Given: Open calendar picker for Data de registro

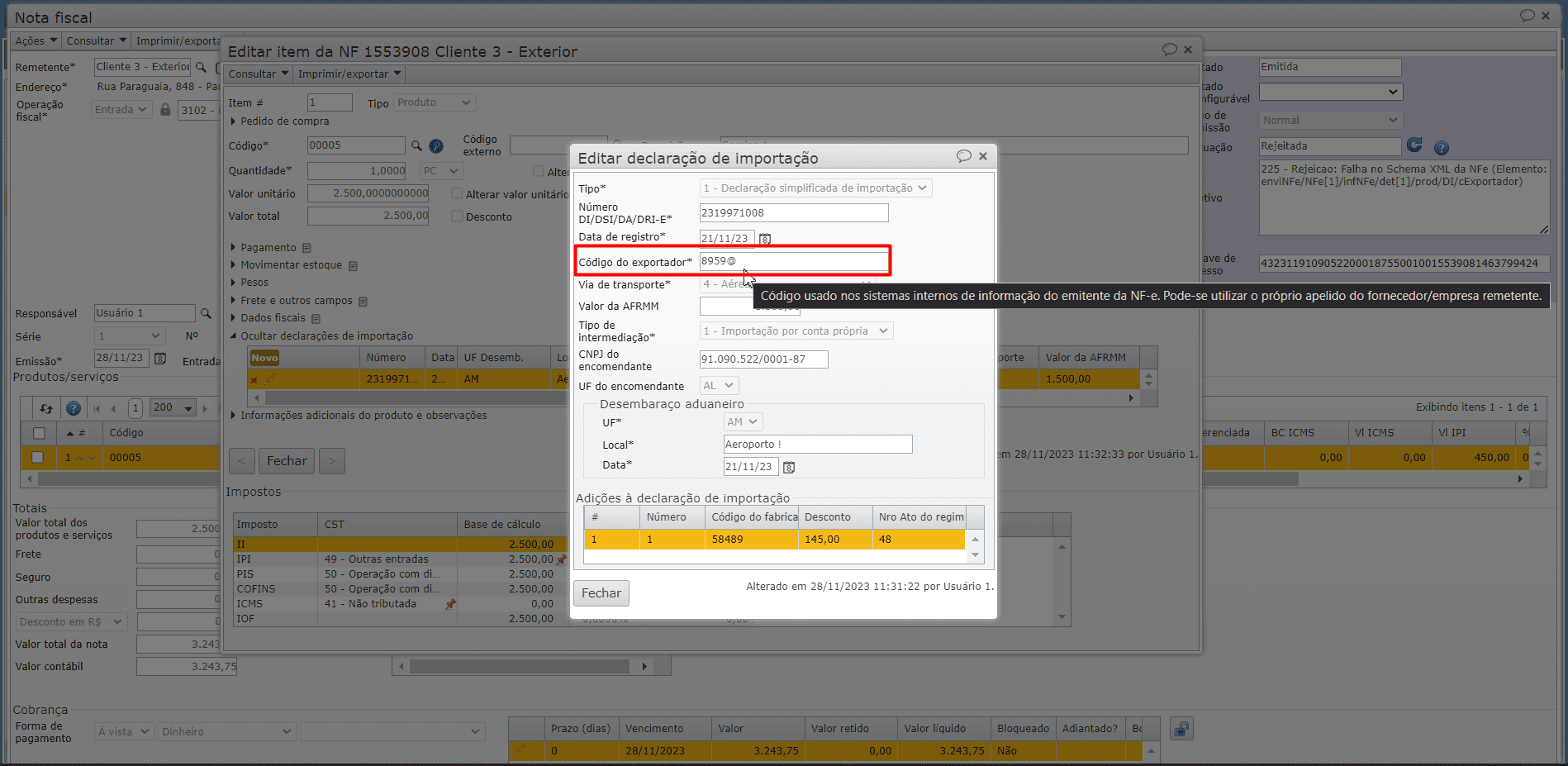Looking at the screenshot, I should click(x=765, y=239).
